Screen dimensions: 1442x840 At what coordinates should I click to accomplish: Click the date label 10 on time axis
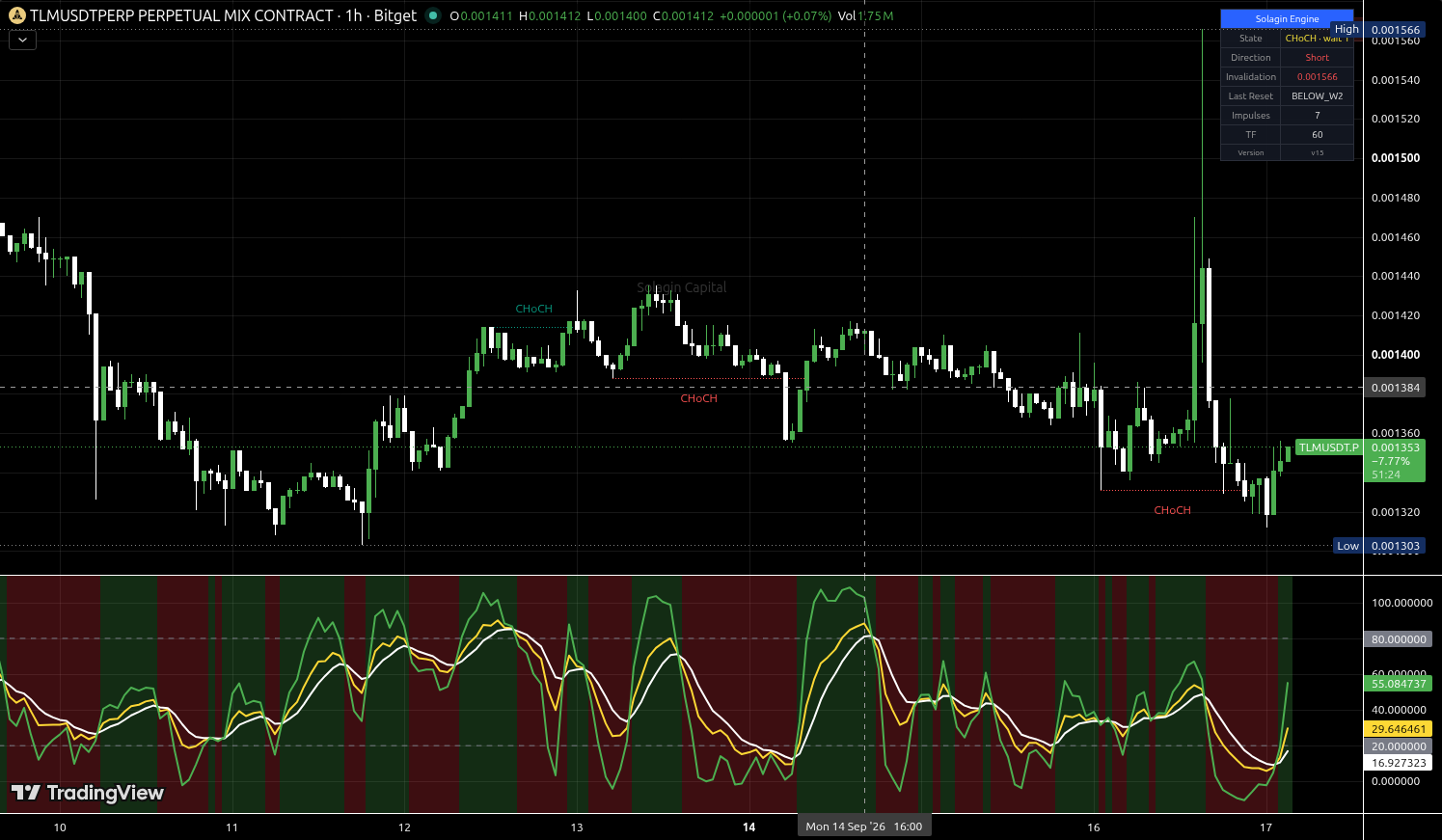pos(60,827)
